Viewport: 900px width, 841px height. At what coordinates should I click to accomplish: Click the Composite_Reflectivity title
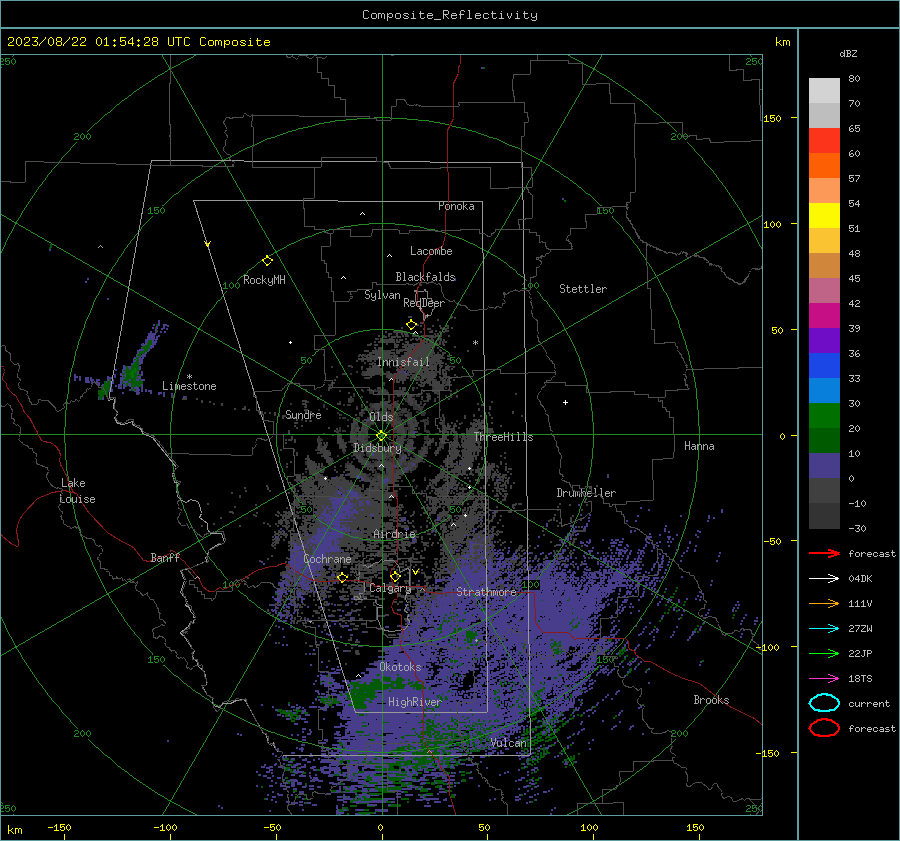tap(450, 15)
